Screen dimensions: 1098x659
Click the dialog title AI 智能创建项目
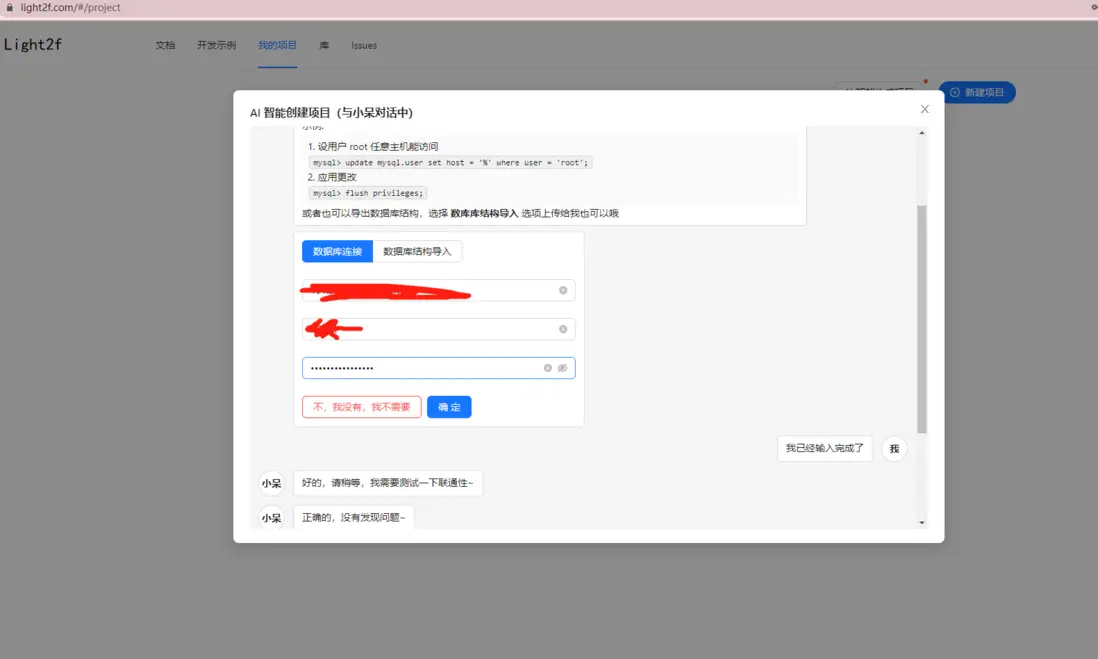click(x=331, y=113)
